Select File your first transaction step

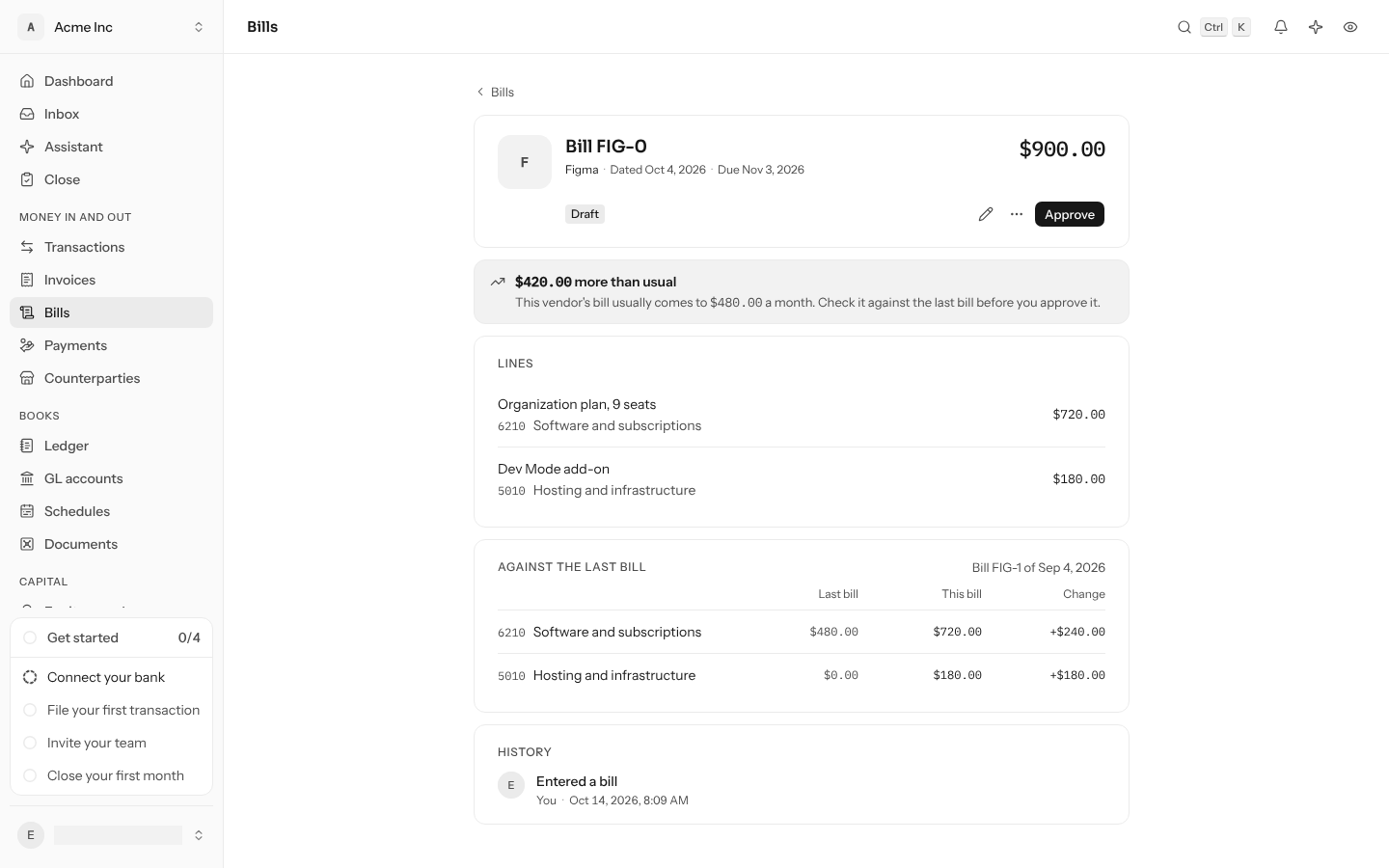pos(112,710)
